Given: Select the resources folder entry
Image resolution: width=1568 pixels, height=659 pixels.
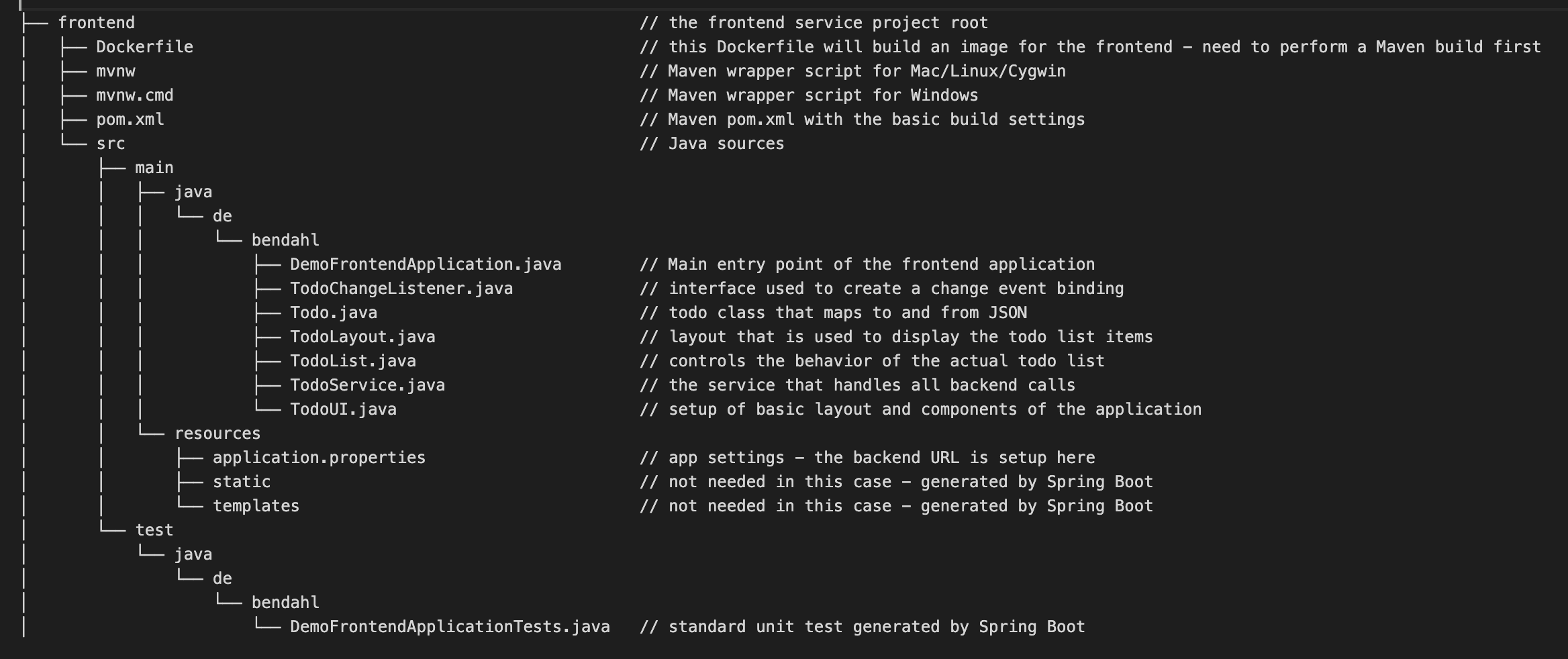Looking at the screenshot, I should (x=217, y=434).
